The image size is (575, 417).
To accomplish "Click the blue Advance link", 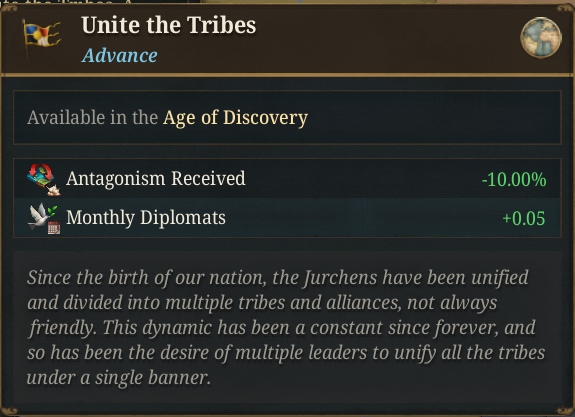I will [120, 56].
